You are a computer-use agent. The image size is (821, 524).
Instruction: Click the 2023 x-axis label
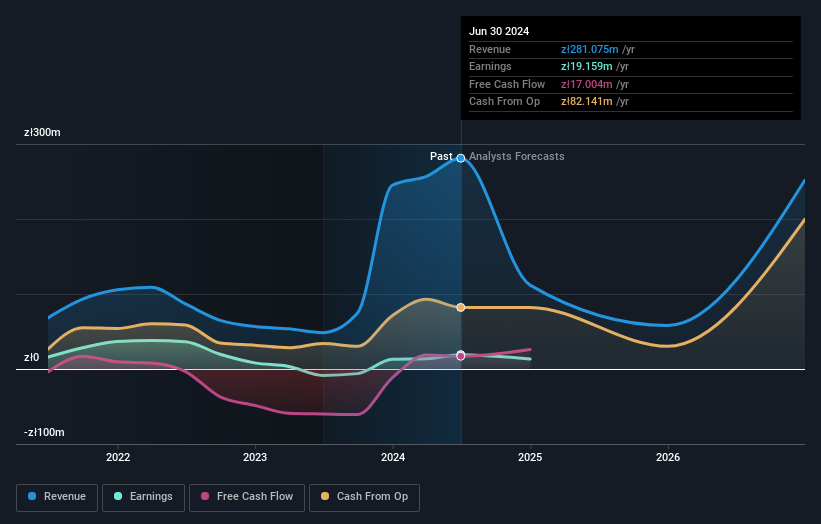[x=255, y=457]
